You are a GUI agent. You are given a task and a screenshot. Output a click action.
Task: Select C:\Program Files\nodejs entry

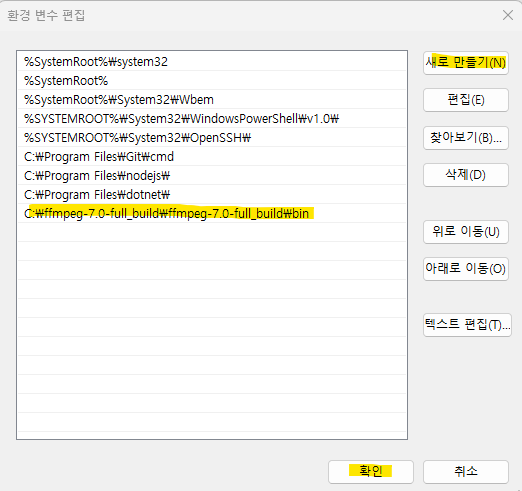pos(212,176)
